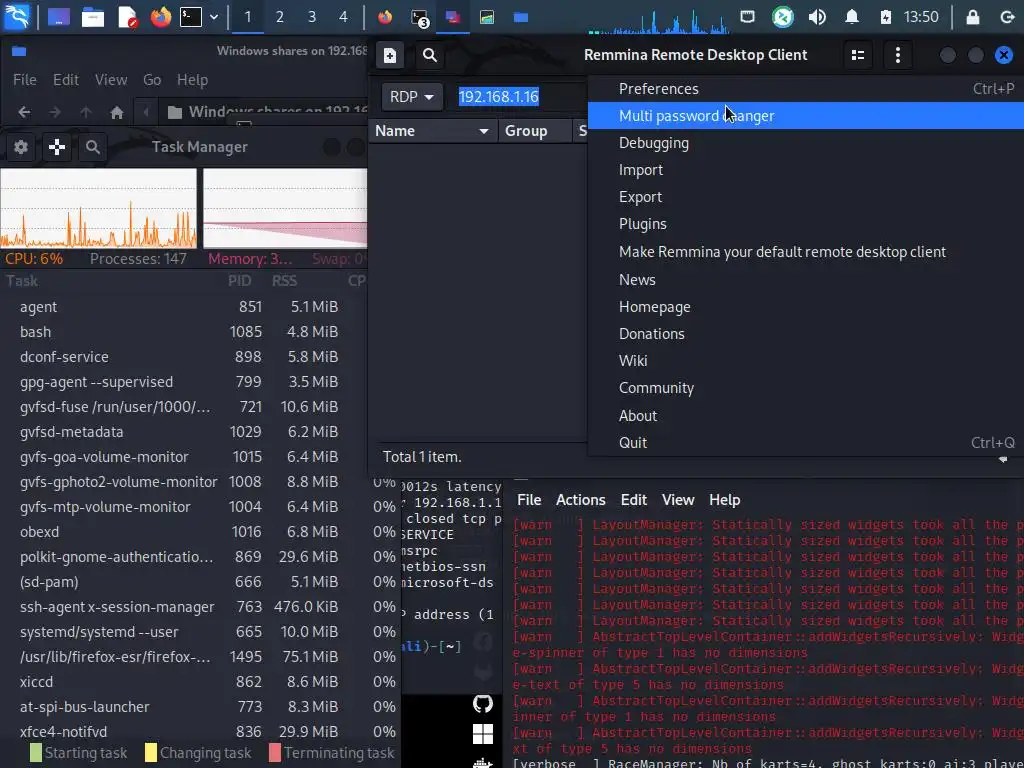Toggle Task Manager search filter icon
The width and height of the screenshot is (1024, 768).
pyautogui.click(x=93, y=147)
